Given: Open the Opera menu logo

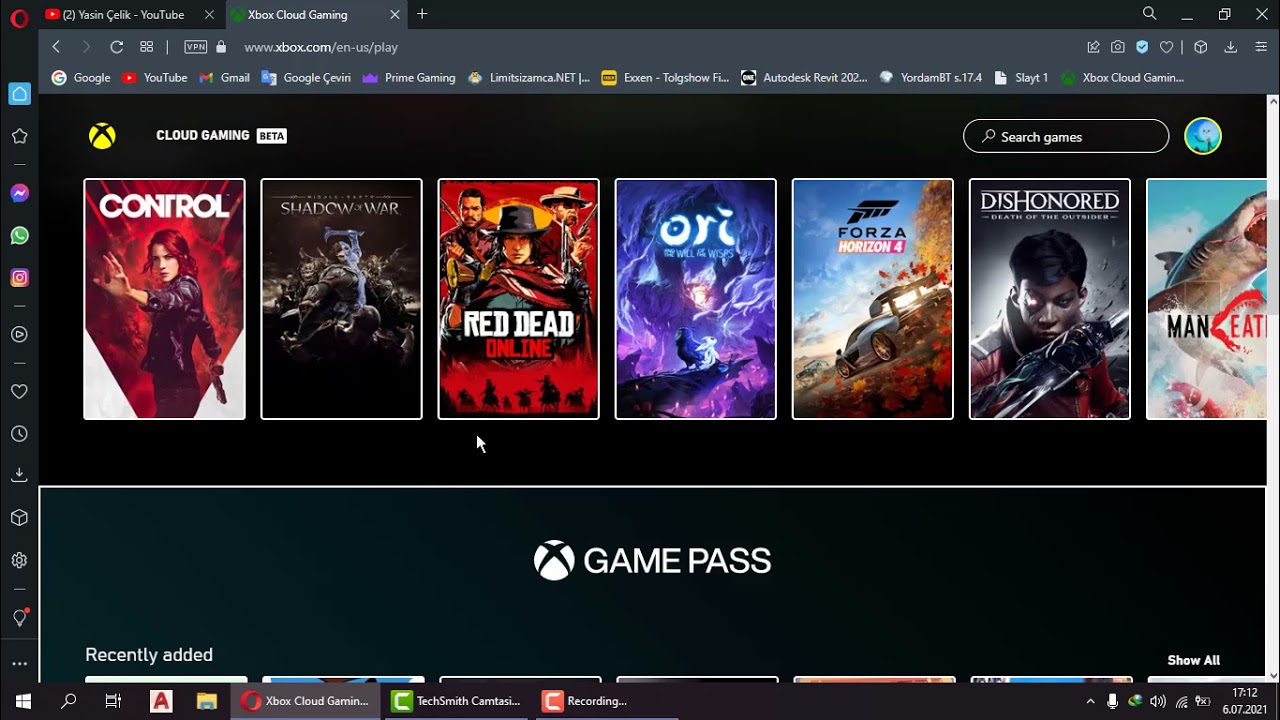Looking at the screenshot, I should point(19,17).
